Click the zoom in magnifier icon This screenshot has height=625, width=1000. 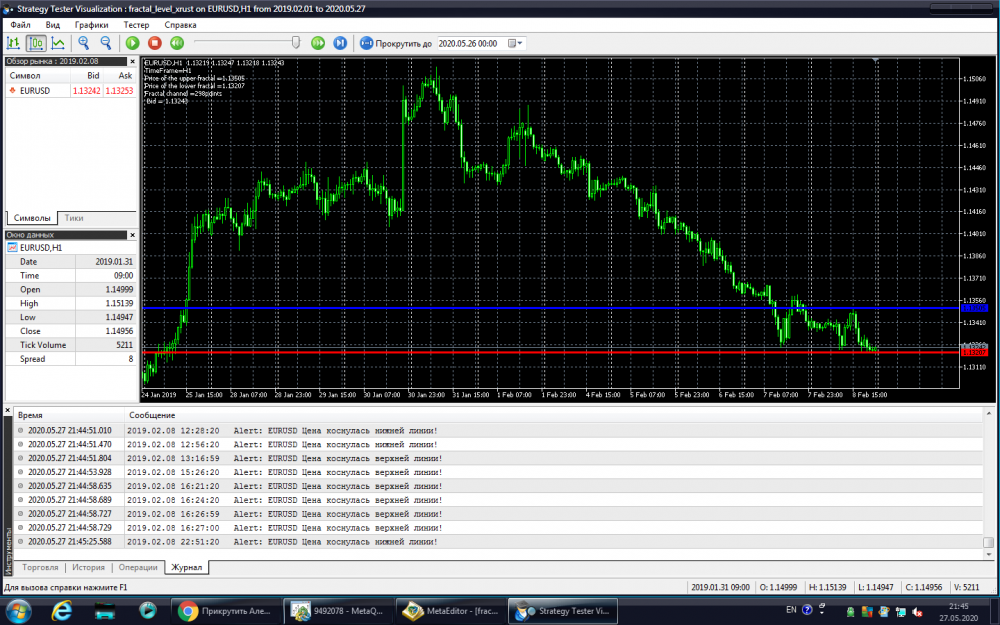click(x=84, y=43)
